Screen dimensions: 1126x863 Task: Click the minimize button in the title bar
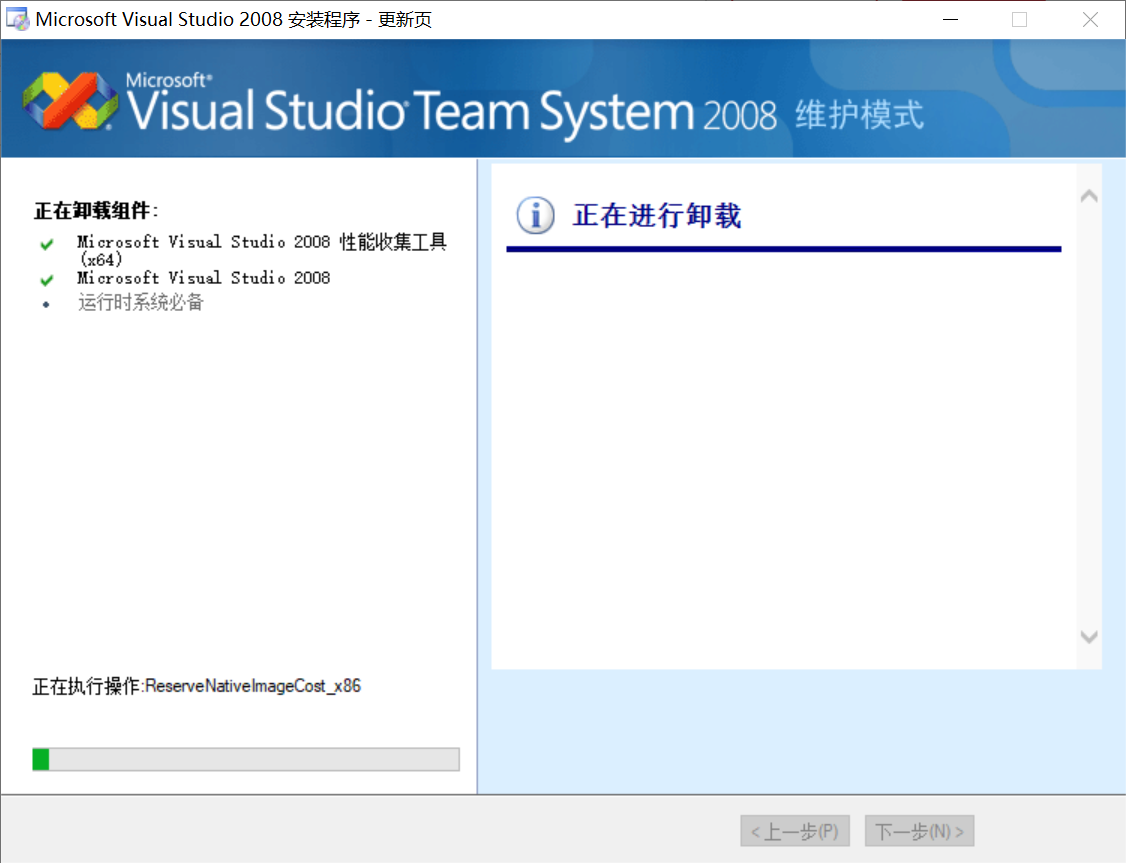click(950, 19)
